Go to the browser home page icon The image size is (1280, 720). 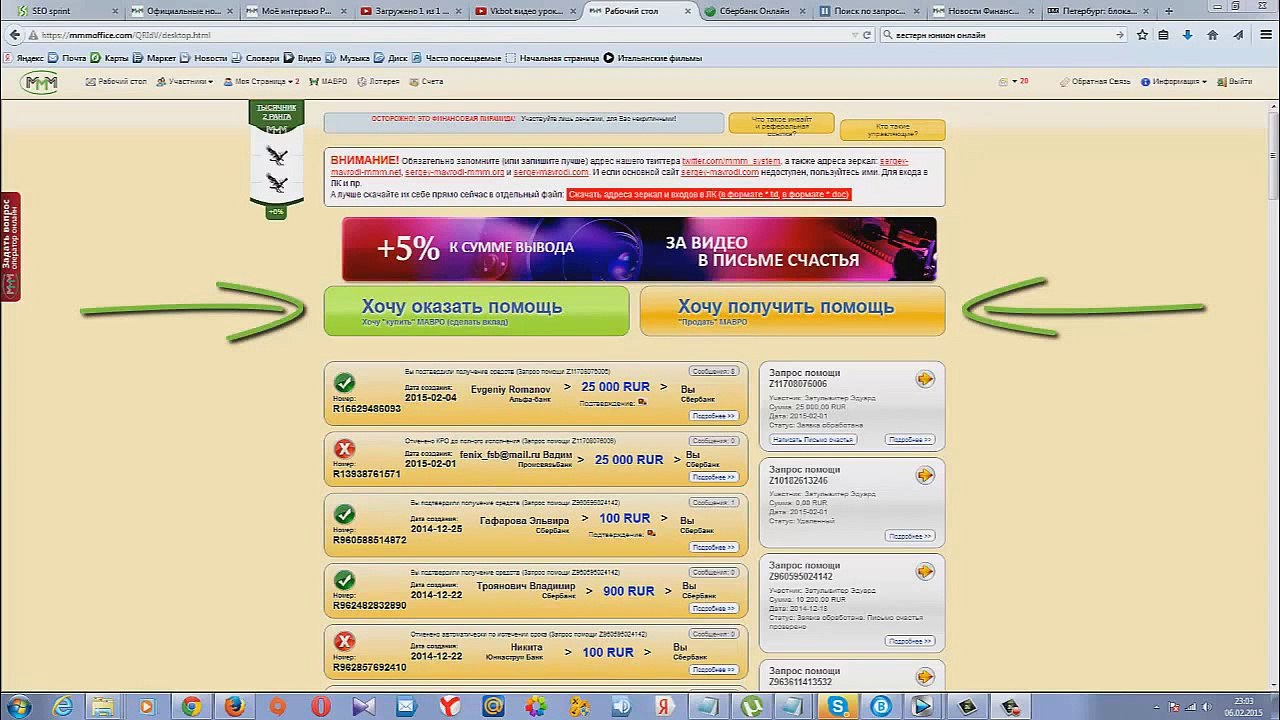point(1212,34)
